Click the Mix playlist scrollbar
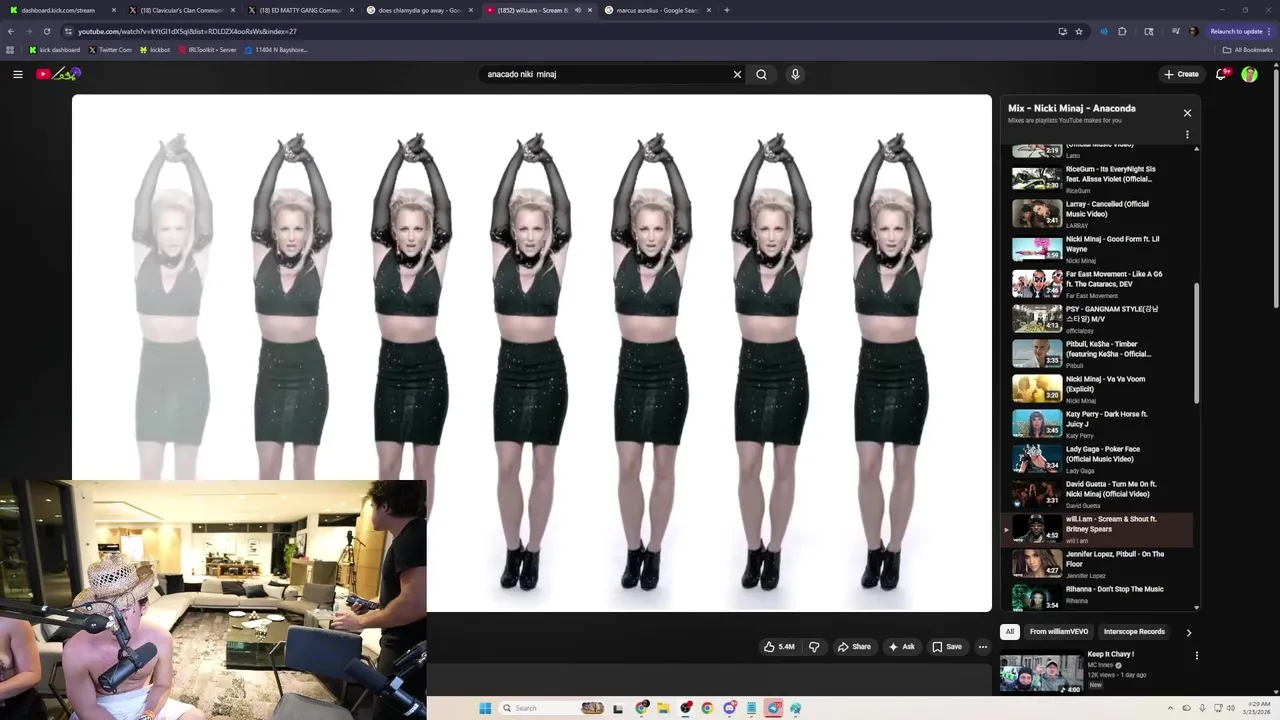This screenshot has width=1280, height=720. click(1196, 344)
